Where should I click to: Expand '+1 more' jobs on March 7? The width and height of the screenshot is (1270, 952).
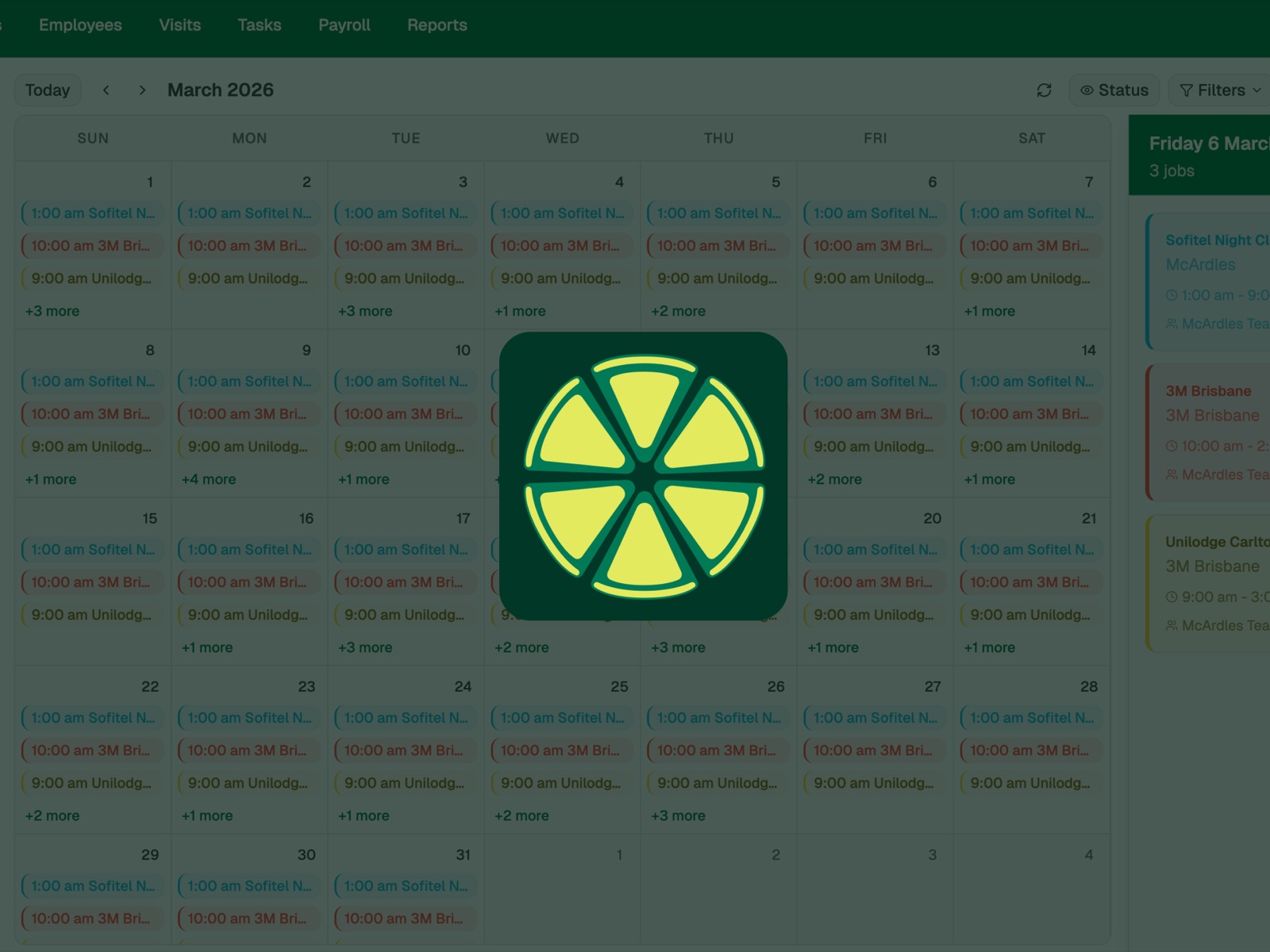(989, 311)
